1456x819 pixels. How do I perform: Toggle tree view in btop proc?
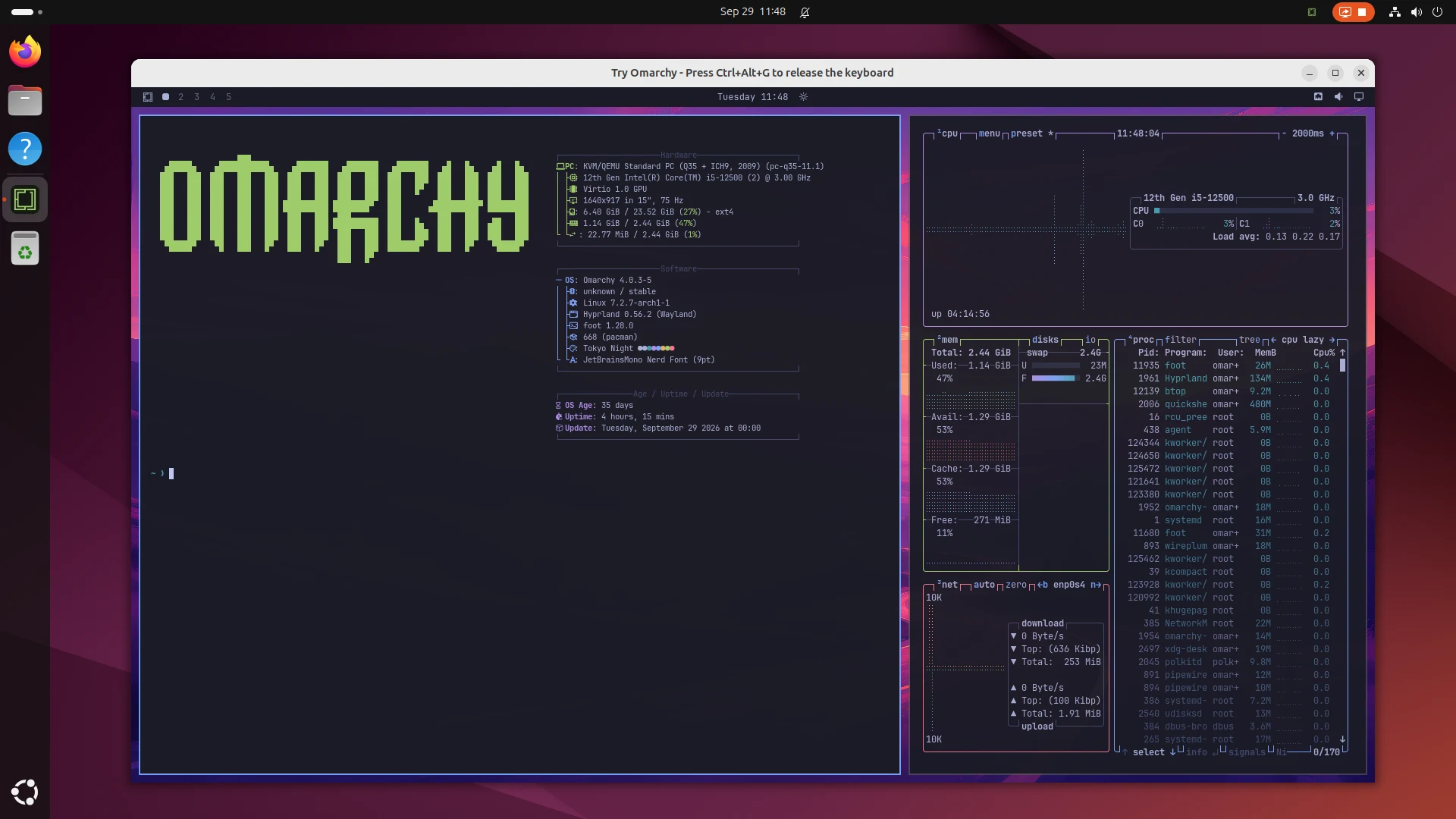(x=1250, y=340)
